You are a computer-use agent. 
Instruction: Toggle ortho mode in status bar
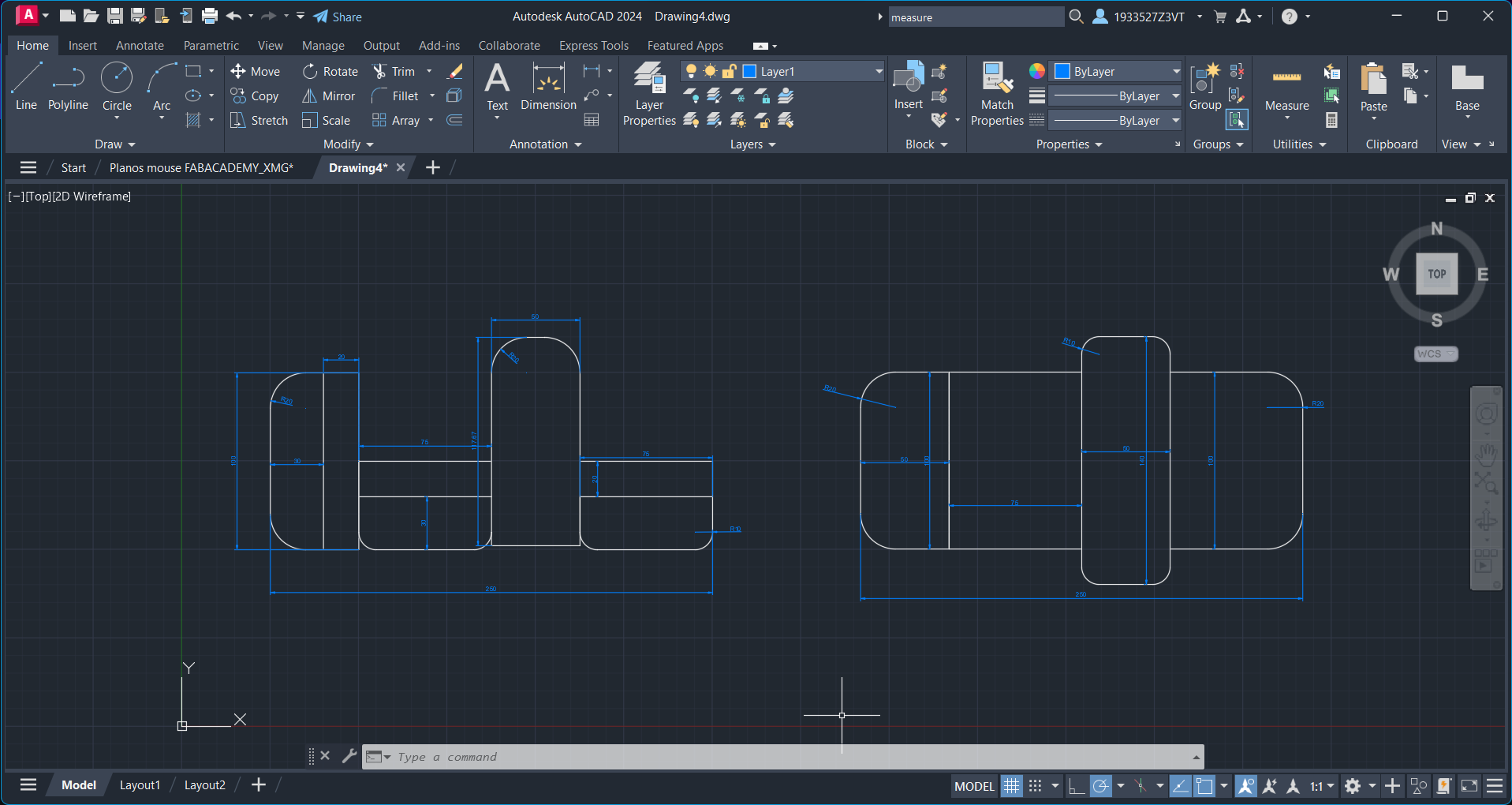tap(1076, 786)
